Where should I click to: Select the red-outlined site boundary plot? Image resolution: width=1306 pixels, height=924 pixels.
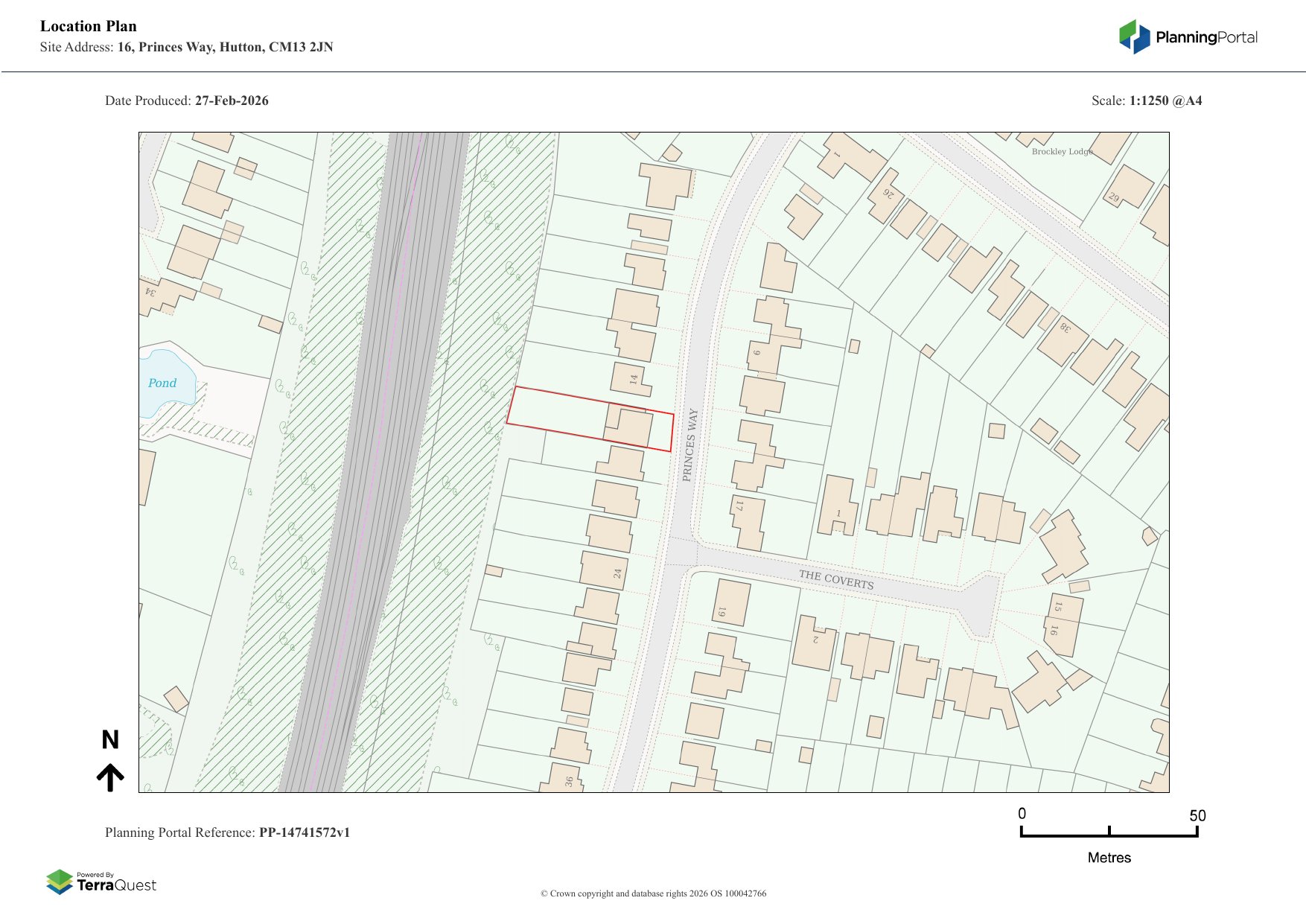[566, 417]
